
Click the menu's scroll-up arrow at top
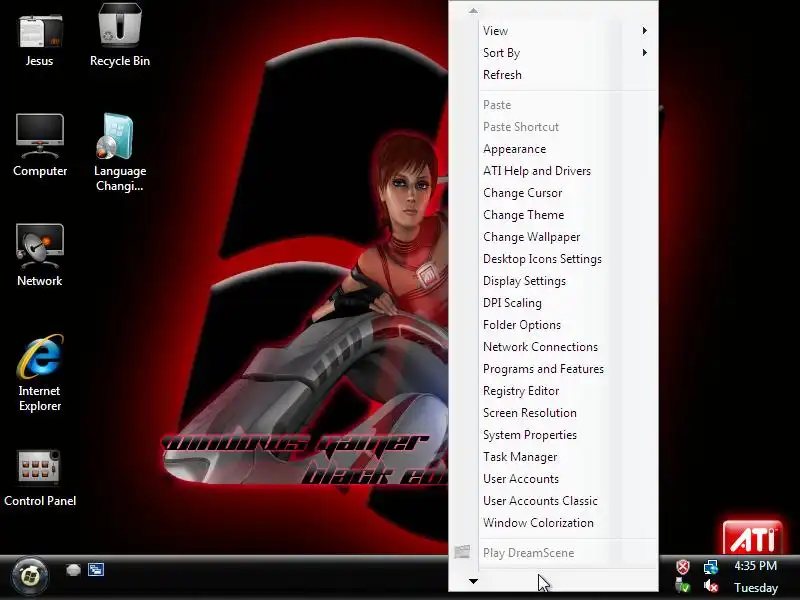(473, 11)
